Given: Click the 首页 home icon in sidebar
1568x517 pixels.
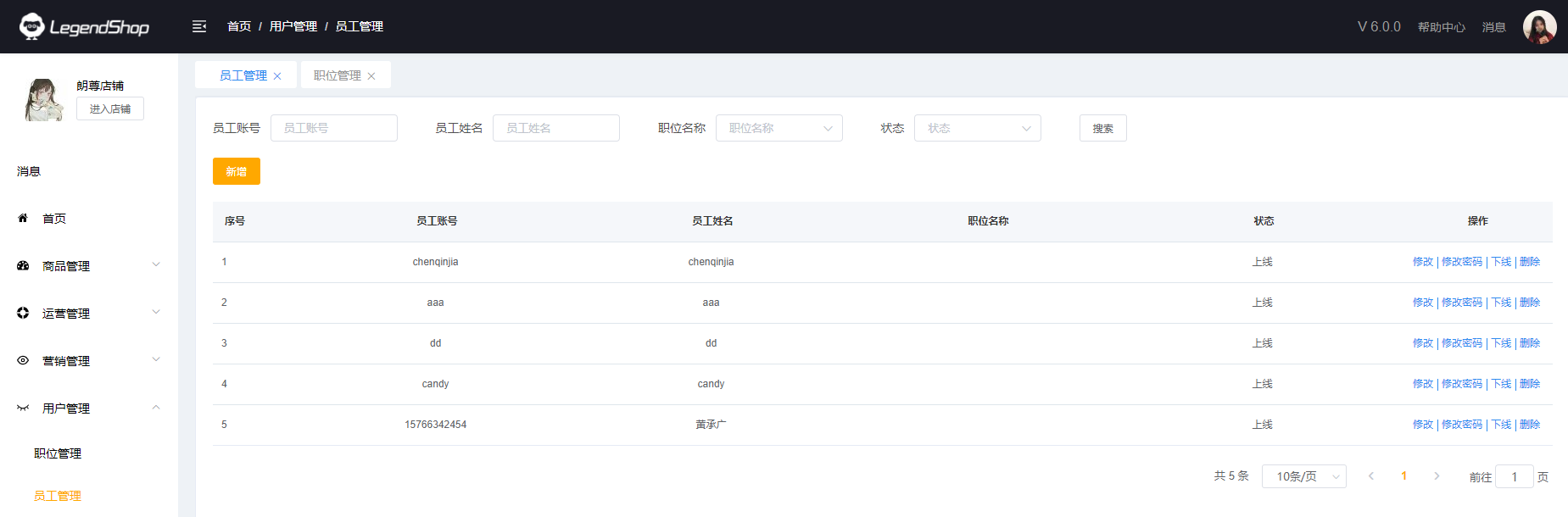Looking at the screenshot, I should coord(23,219).
